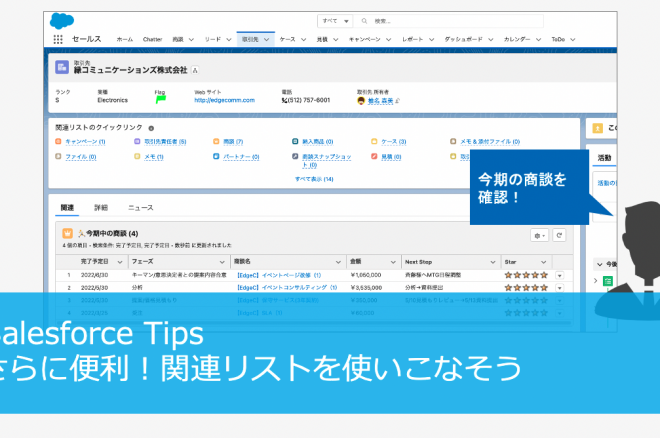Screen dimensions: 660x438
Task: Click the Salesforce cloud logo
Action: tap(62, 21)
